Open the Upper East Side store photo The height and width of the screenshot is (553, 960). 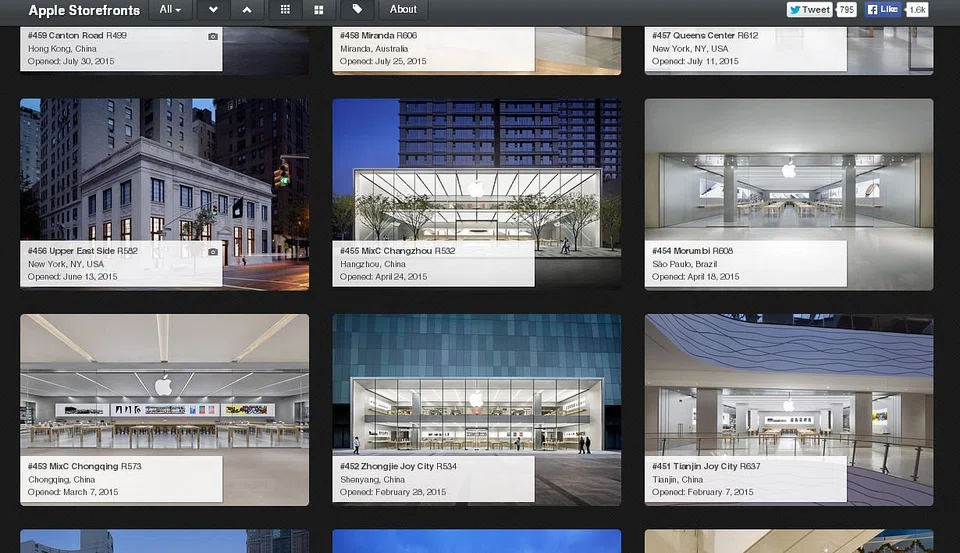[164, 170]
